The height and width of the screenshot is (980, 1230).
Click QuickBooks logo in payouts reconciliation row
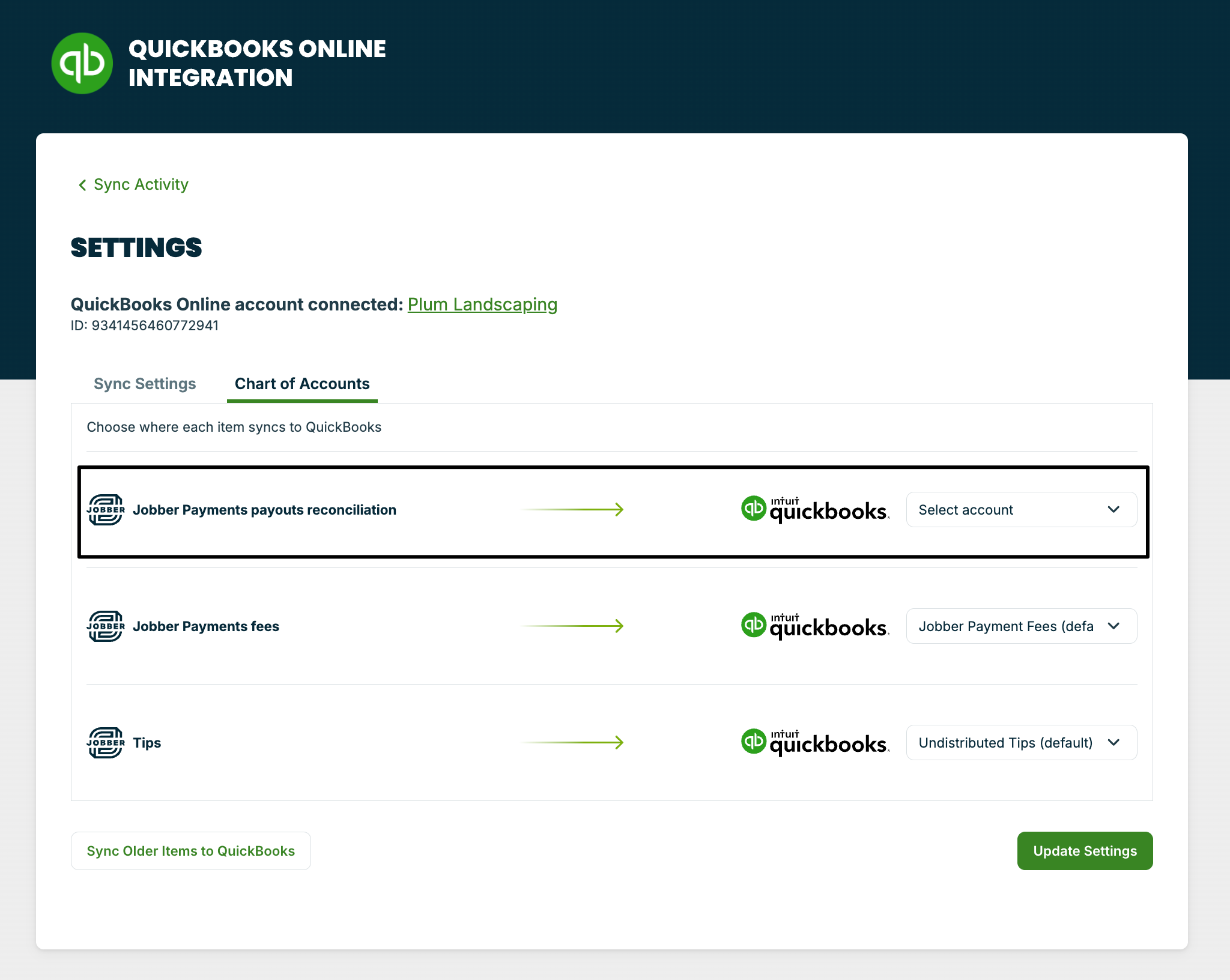(815, 510)
